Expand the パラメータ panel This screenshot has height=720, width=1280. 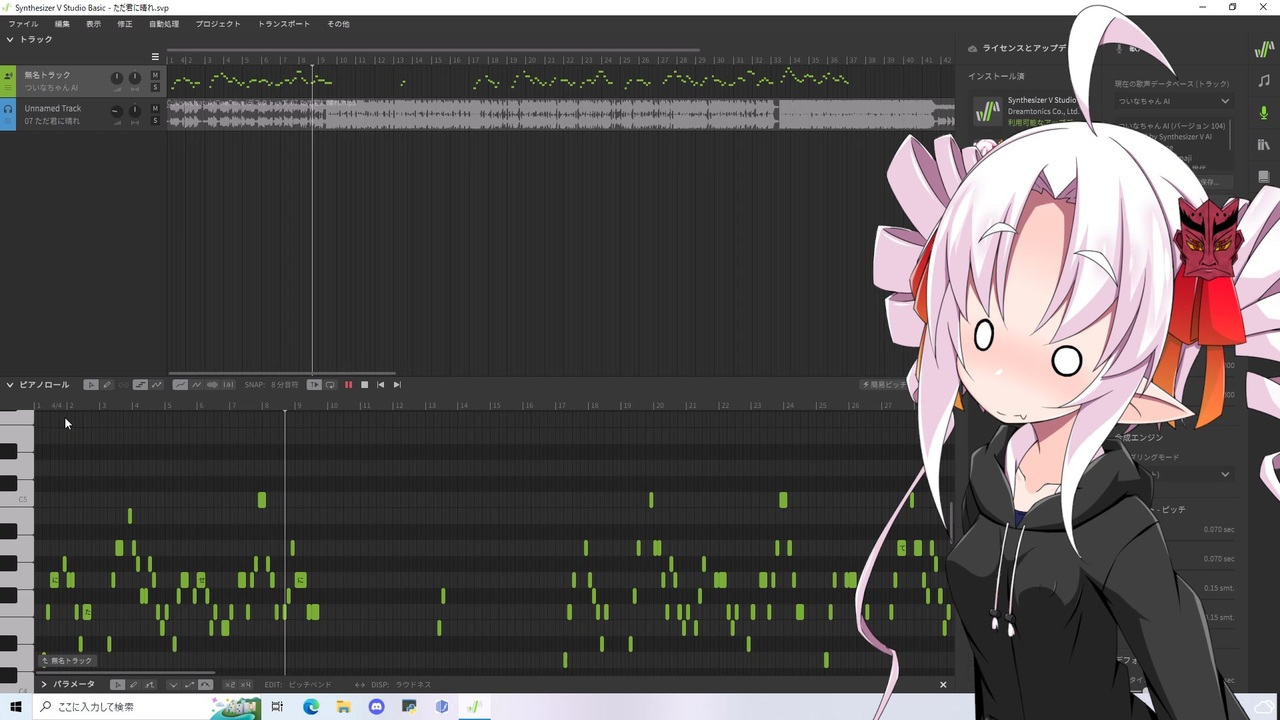[x=44, y=685]
